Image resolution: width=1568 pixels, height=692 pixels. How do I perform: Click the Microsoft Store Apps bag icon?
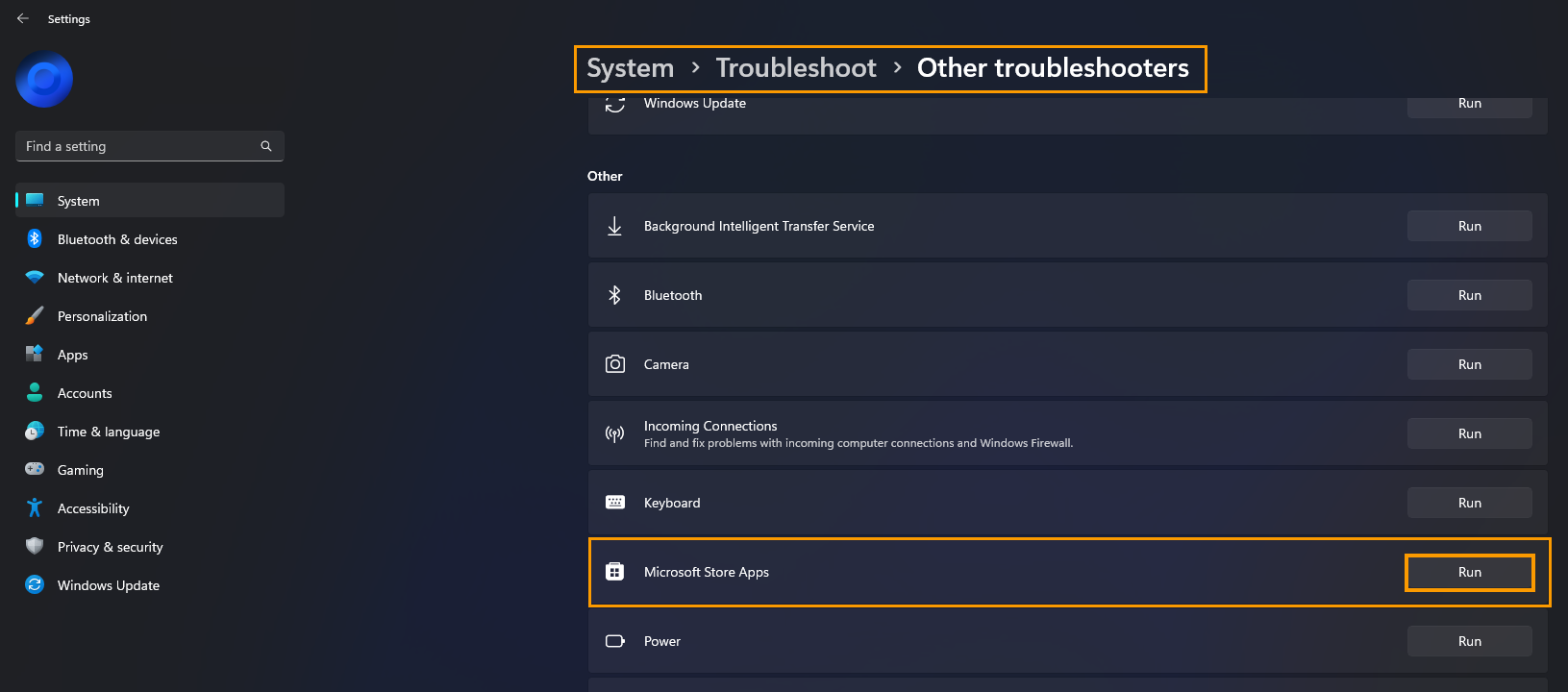615,572
